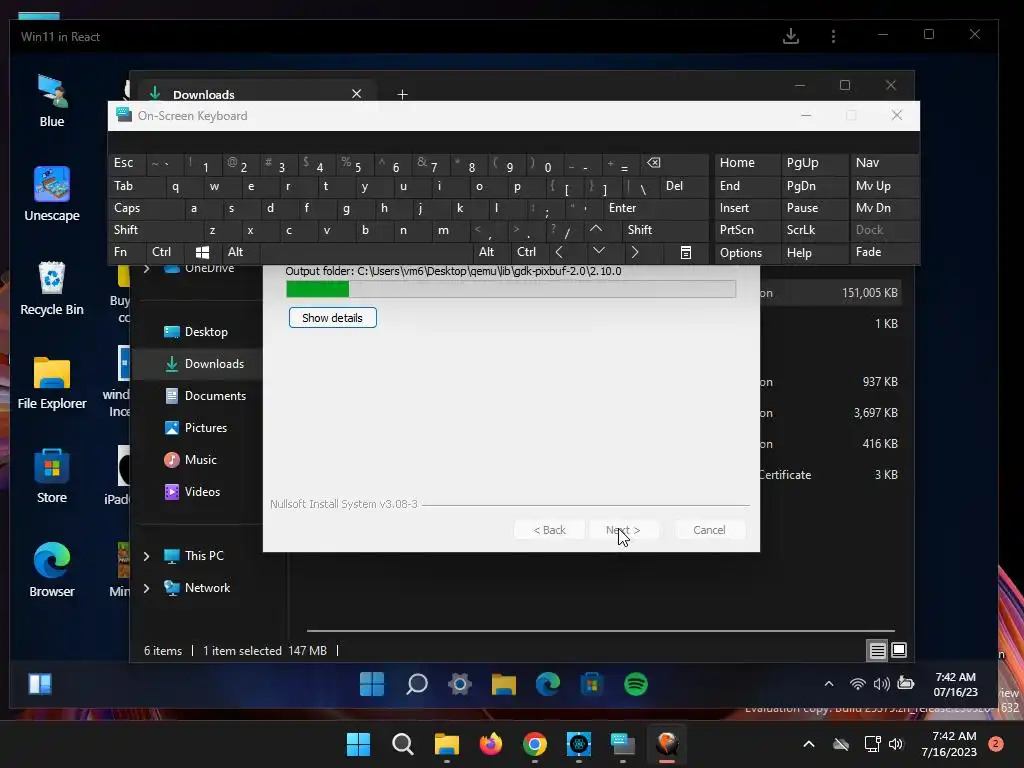The width and height of the screenshot is (1024, 768).
Task: Toggle the Nav key on On-Screen Keyboard
Action: pos(884,163)
